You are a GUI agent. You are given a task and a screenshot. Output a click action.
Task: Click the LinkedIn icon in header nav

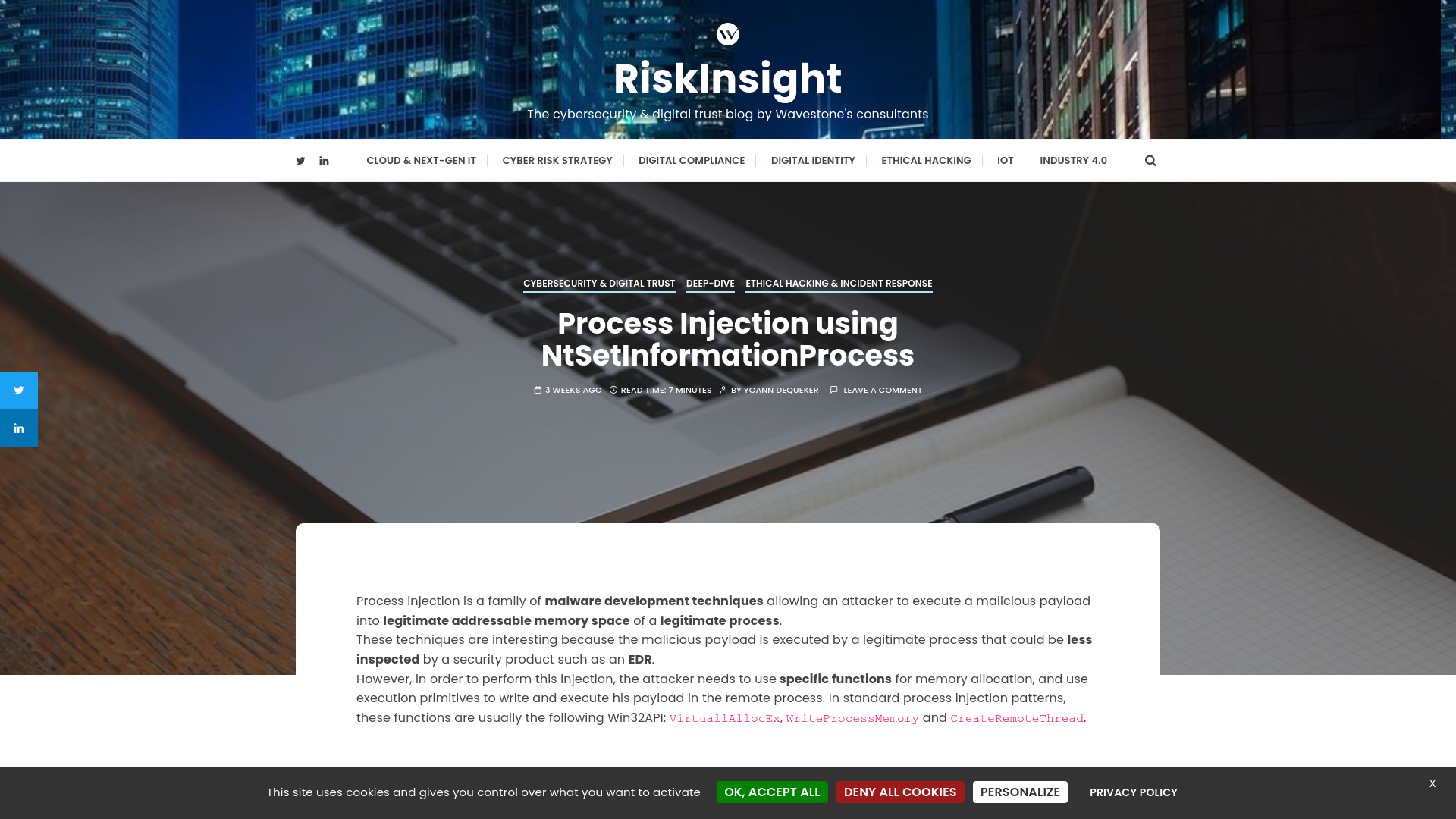tap(324, 160)
